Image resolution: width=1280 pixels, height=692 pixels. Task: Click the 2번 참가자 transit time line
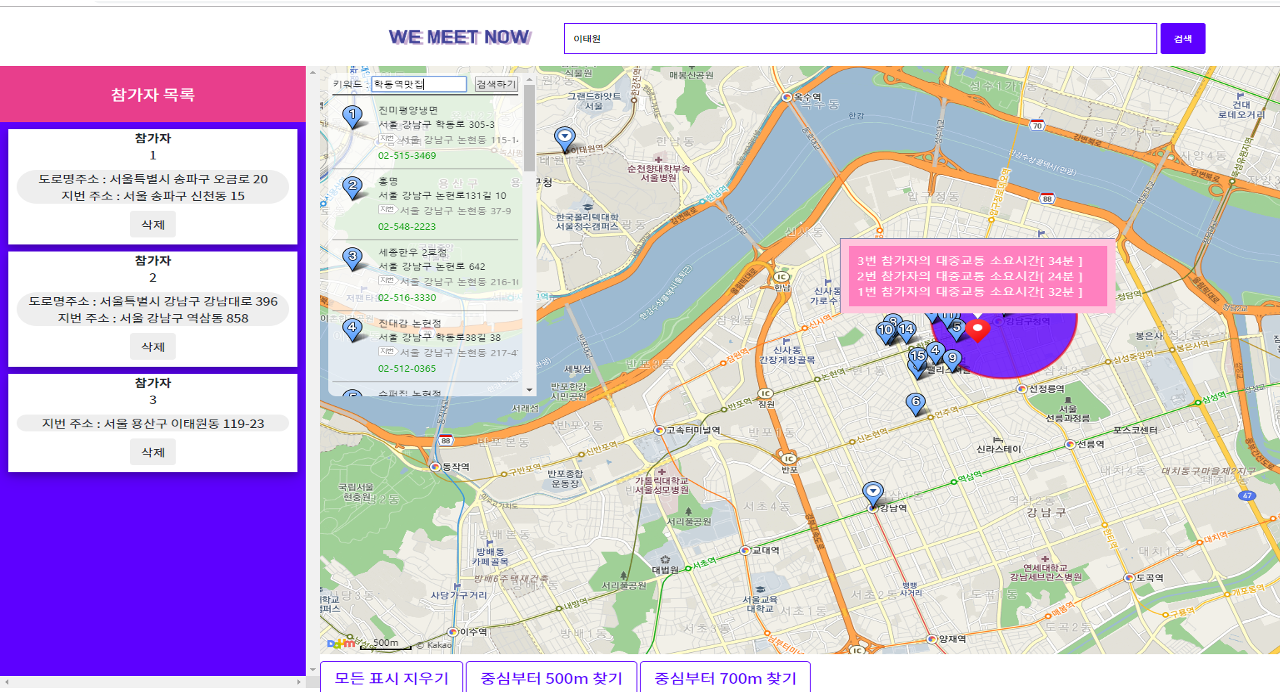[970, 276]
